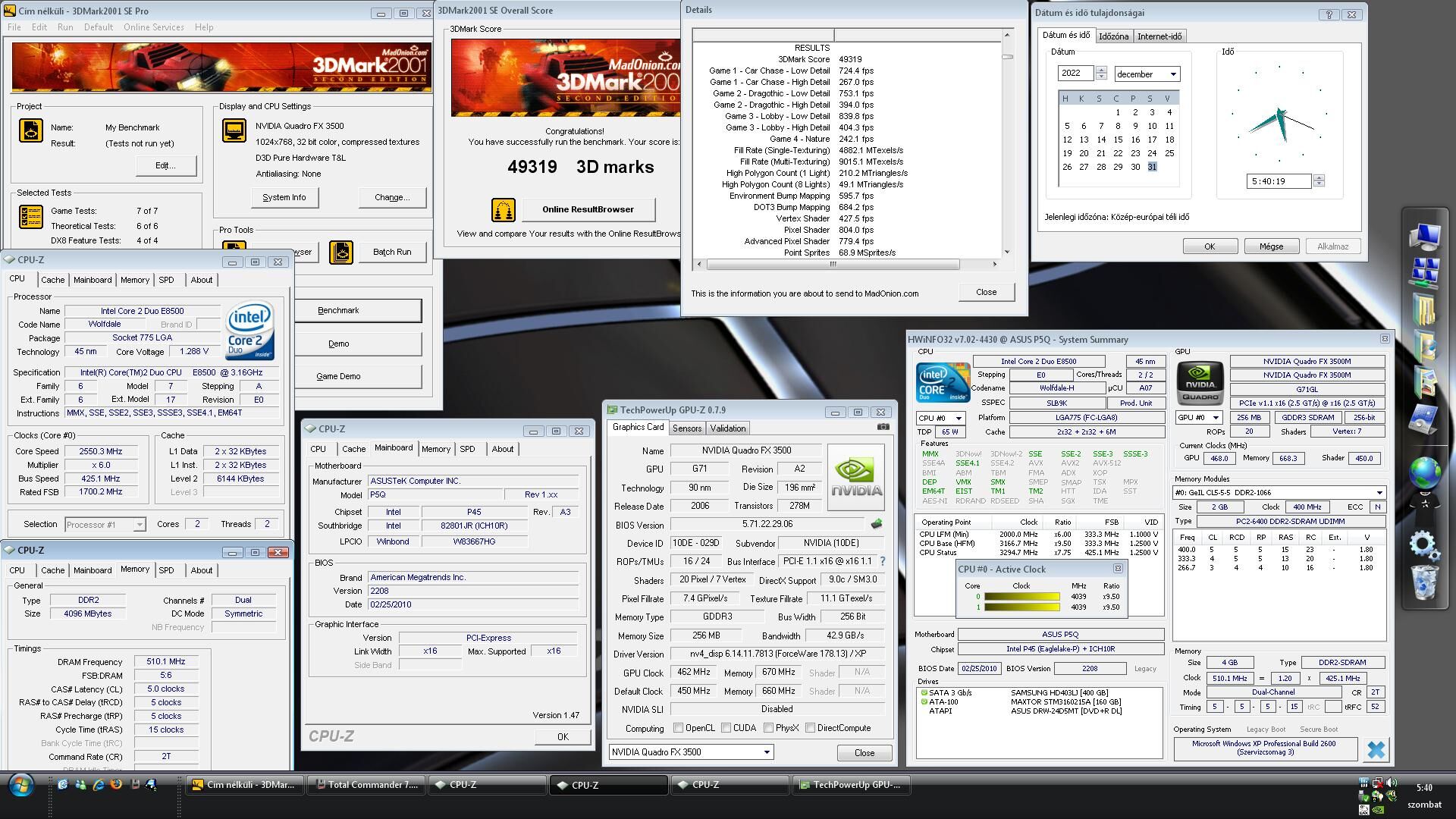1456x819 pixels.
Task: Select day 15 in the calendar
Action: coord(1118,140)
